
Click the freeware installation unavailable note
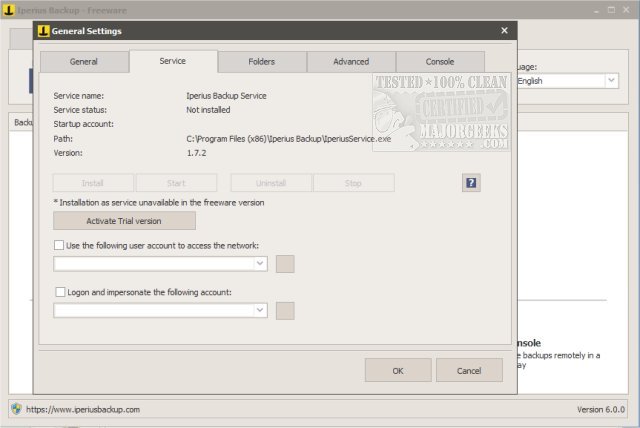pos(159,202)
